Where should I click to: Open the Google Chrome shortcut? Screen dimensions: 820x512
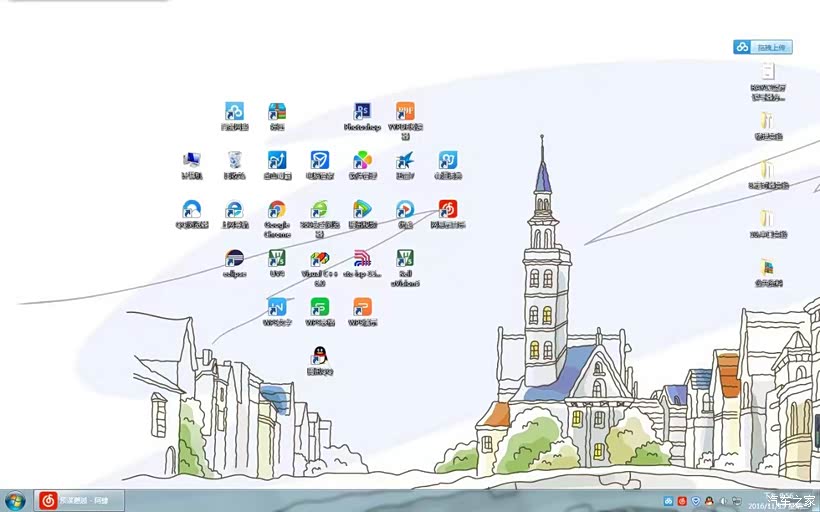[x=277, y=210]
